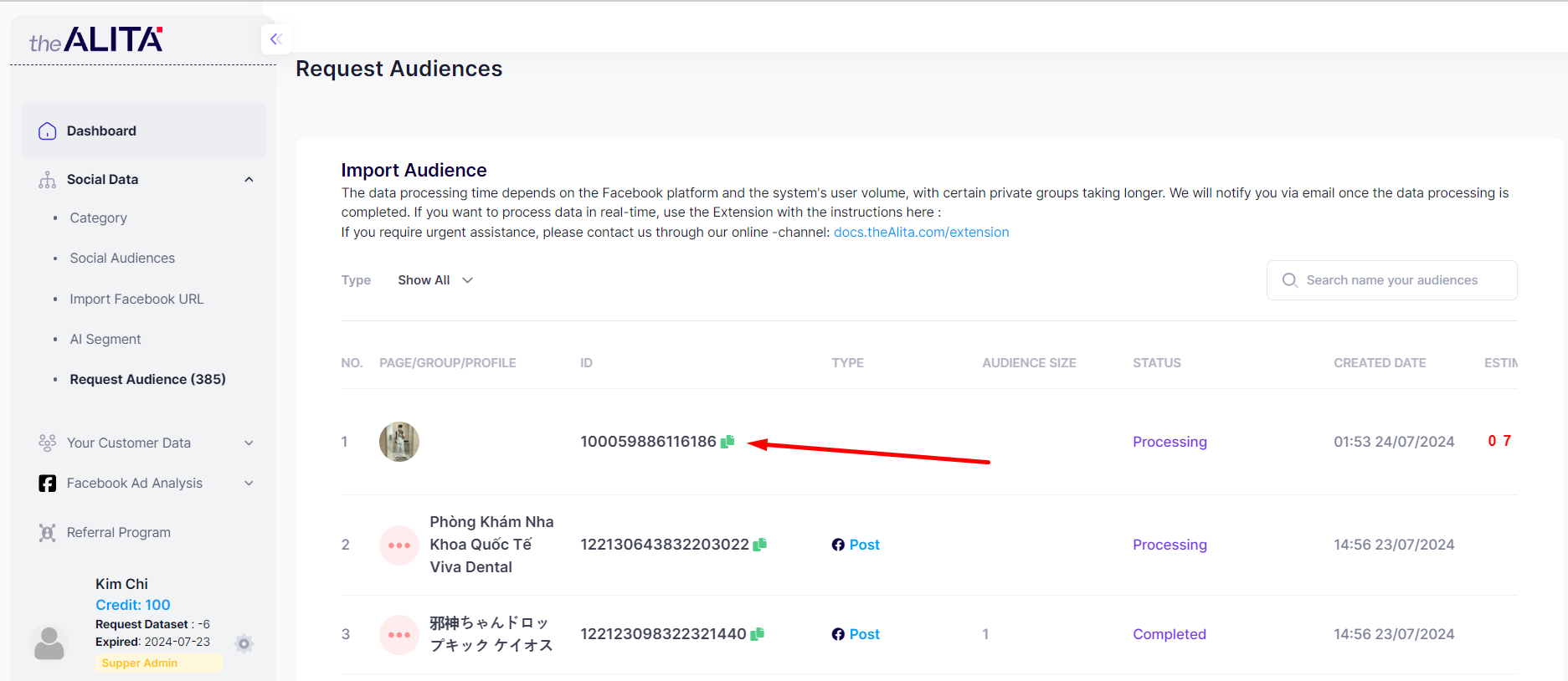1568x681 pixels.
Task: Open settings gear next to user info
Action: pos(244,643)
